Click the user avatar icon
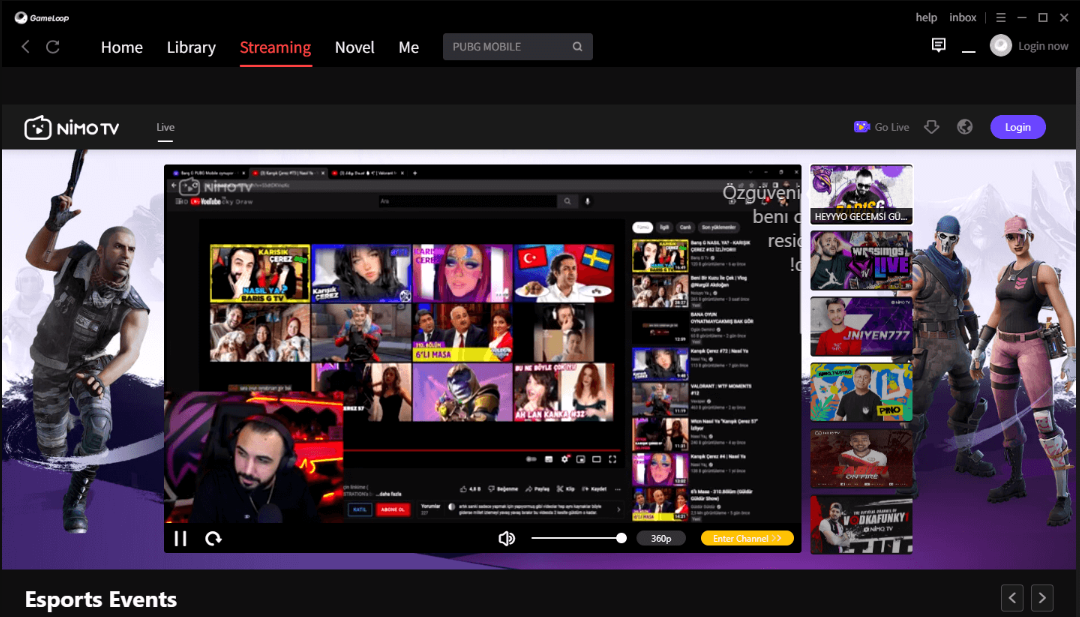1080x617 pixels. [1001, 45]
